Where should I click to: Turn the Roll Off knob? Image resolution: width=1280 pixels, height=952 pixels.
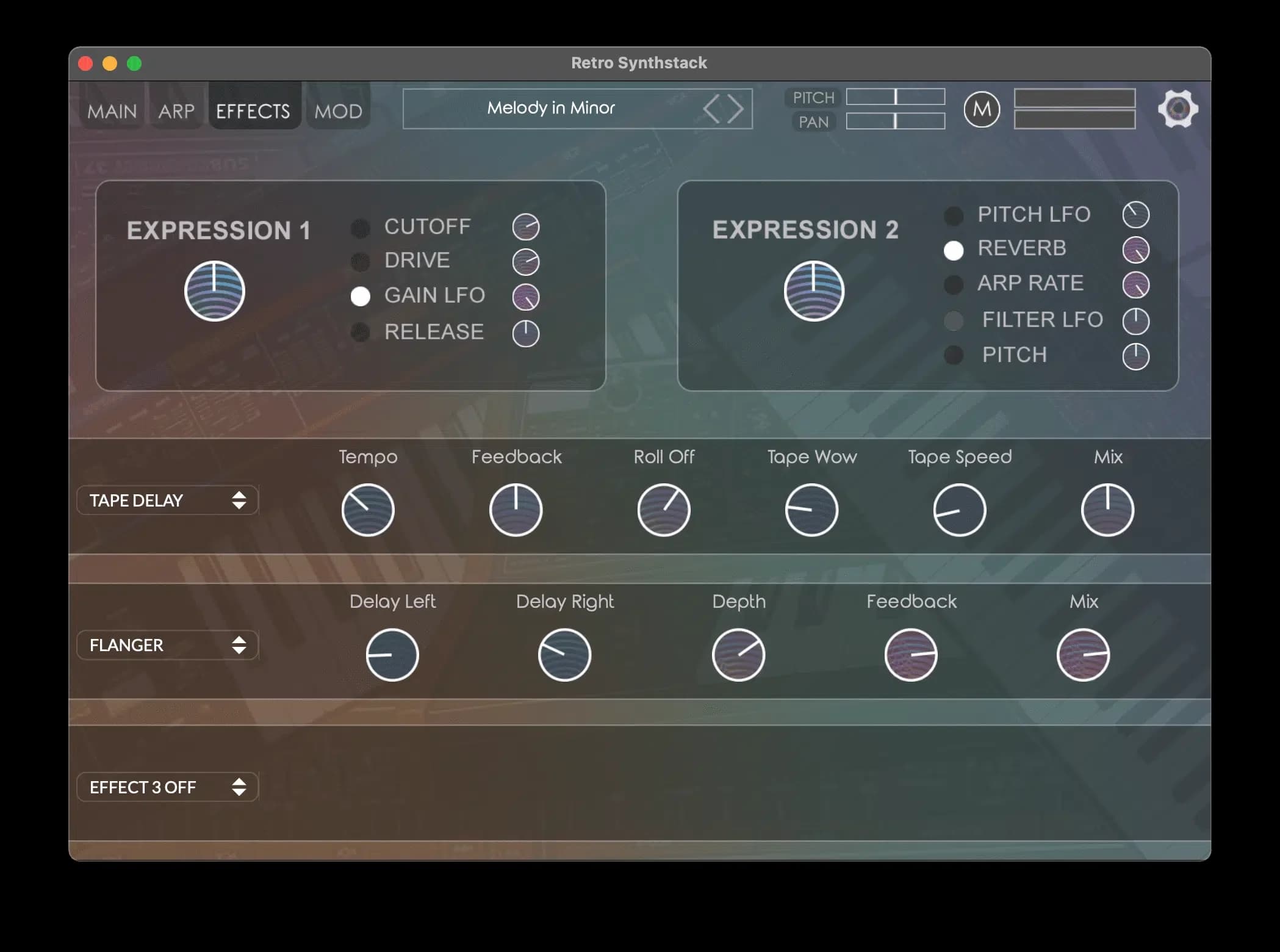pyautogui.click(x=664, y=510)
